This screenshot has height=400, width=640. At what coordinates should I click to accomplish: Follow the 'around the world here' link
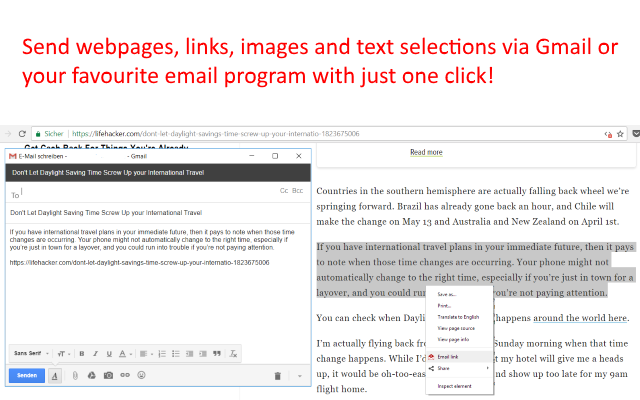click(580, 318)
